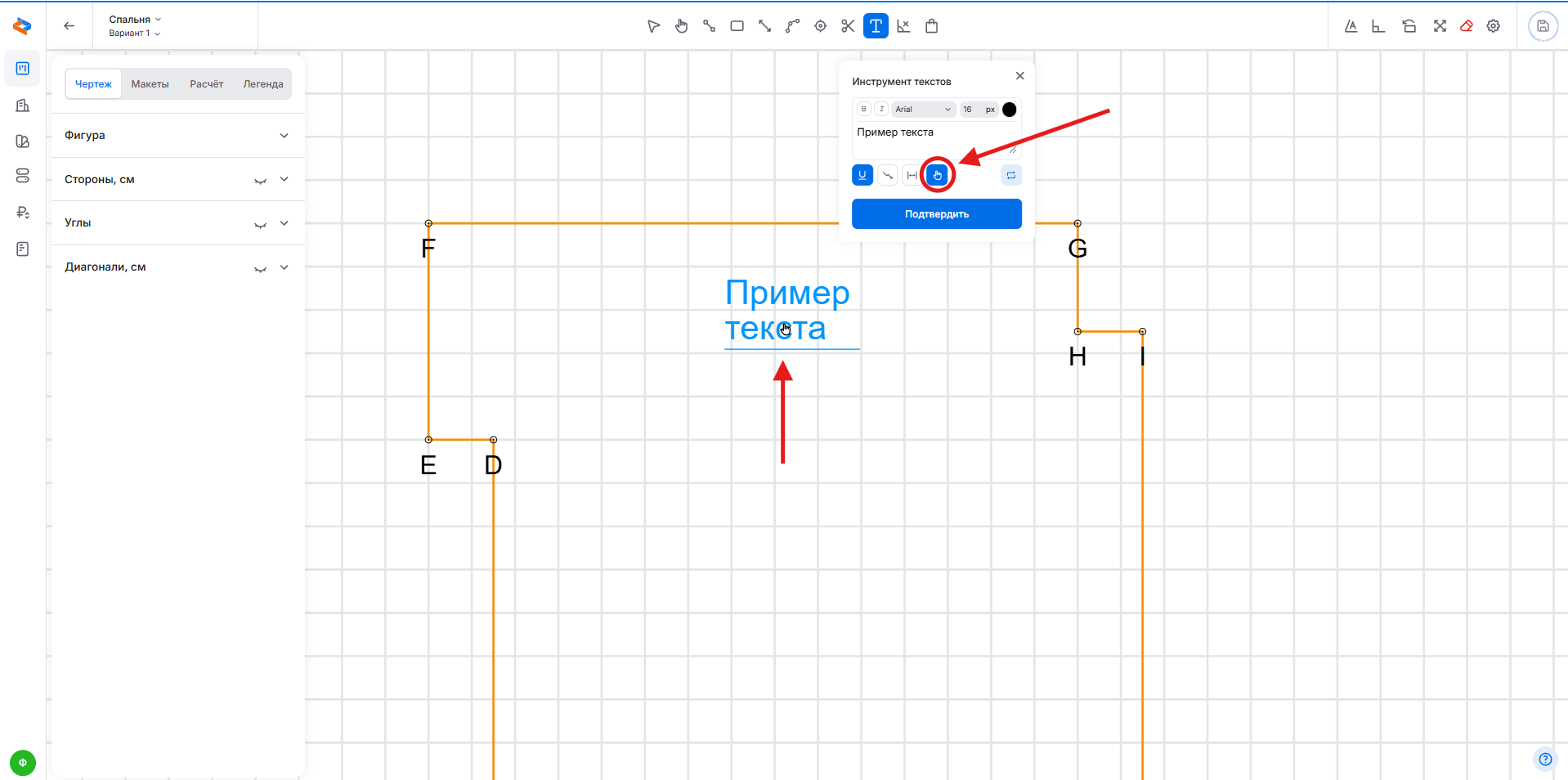
Task: Choose the rectangle shape tool
Action: [x=737, y=26]
